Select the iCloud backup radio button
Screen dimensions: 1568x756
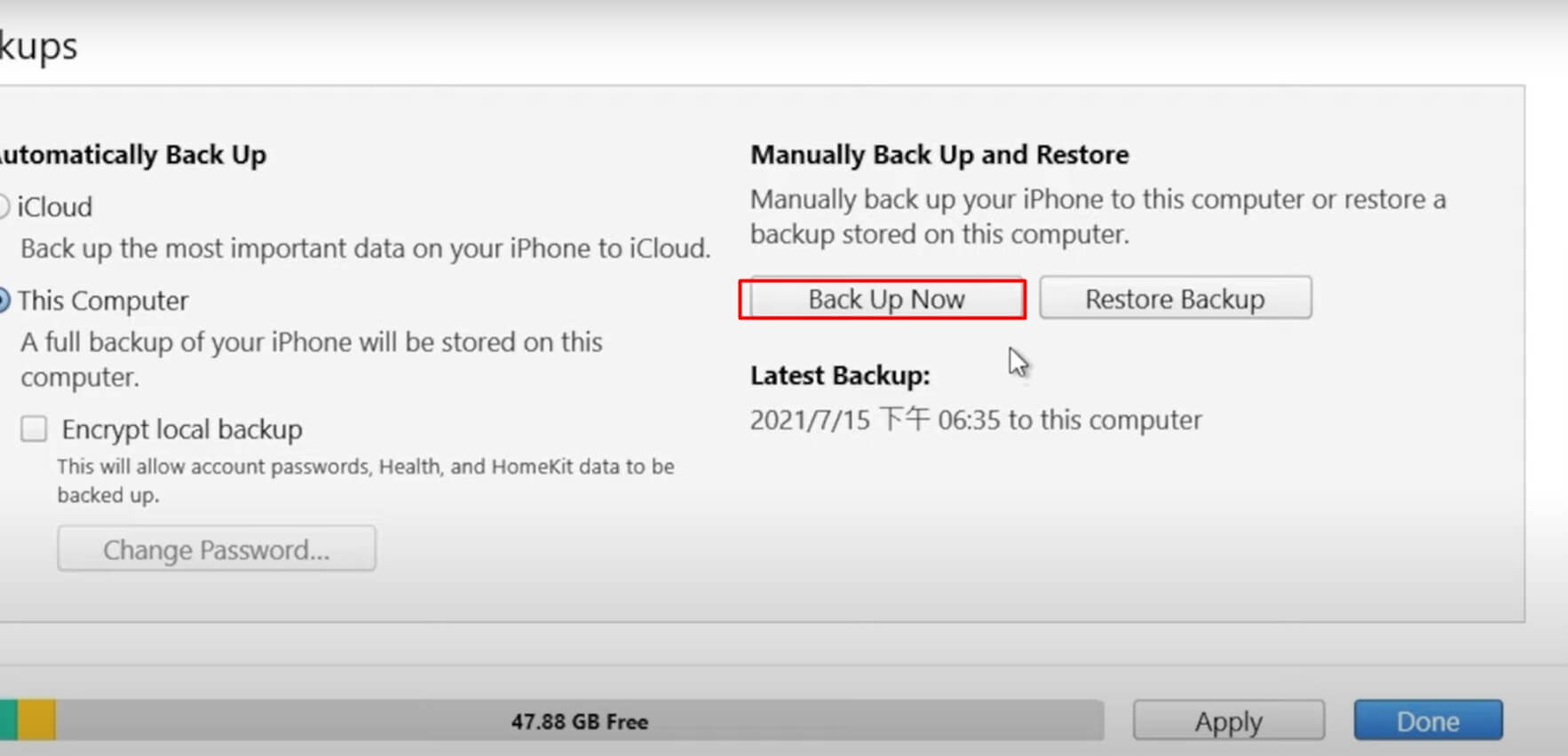pyautogui.click(x=3, y=207)
